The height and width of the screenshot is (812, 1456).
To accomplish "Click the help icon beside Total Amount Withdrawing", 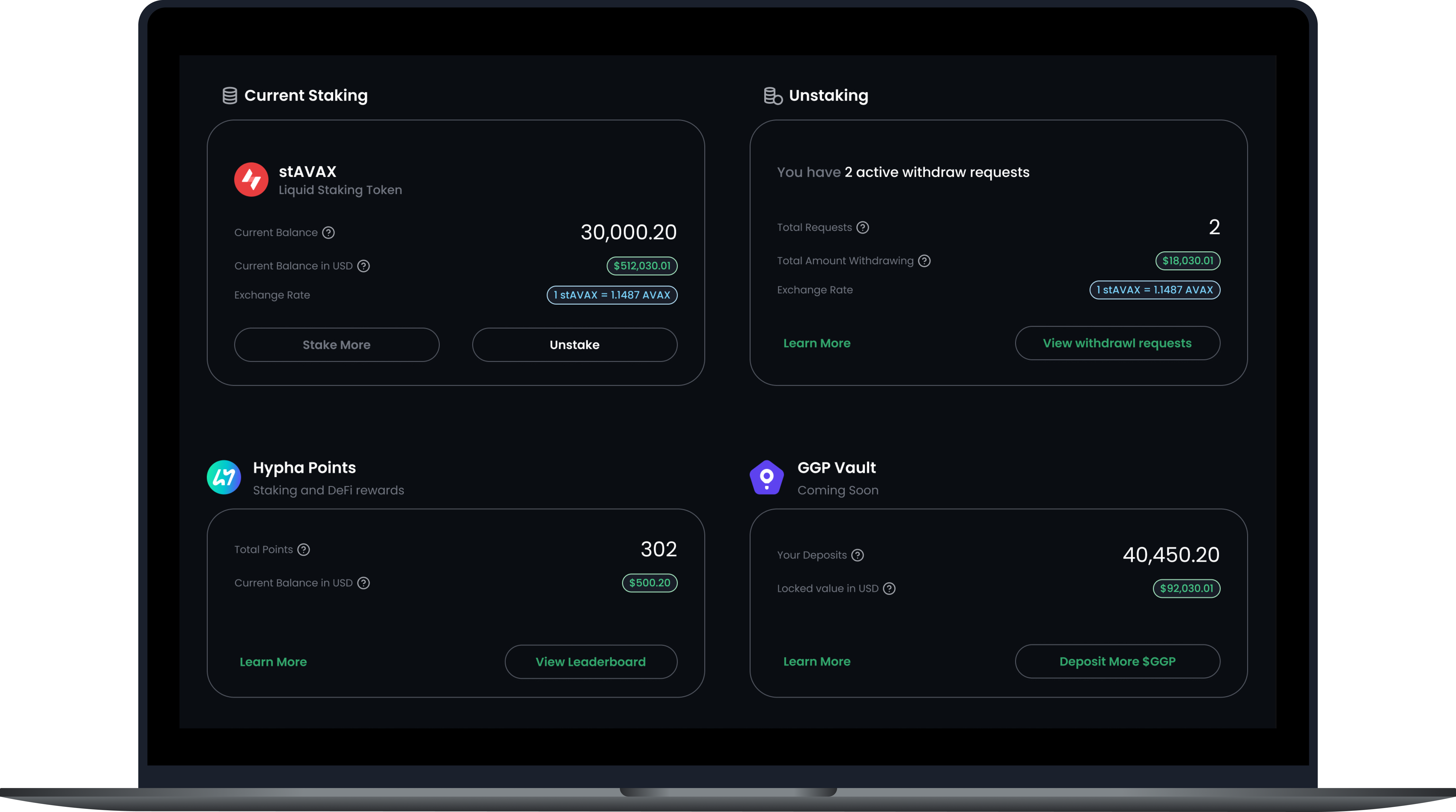I will 924,261.
